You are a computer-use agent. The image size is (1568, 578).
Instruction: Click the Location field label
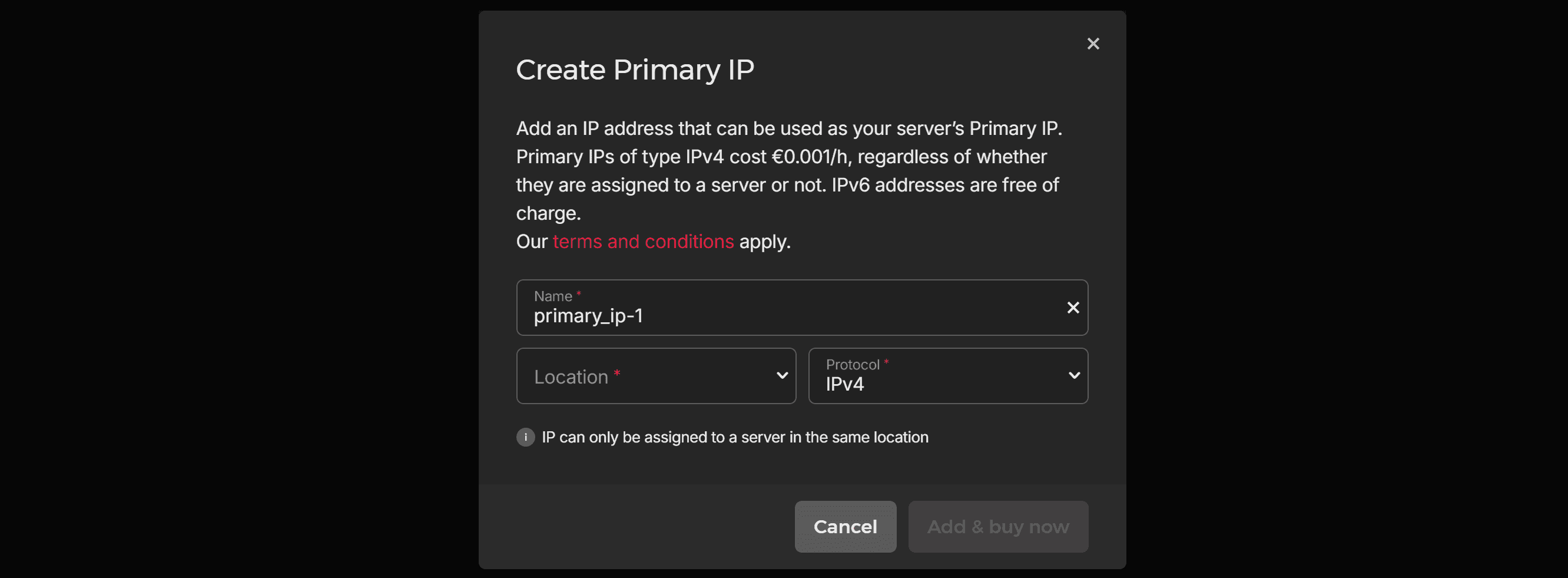572,376
